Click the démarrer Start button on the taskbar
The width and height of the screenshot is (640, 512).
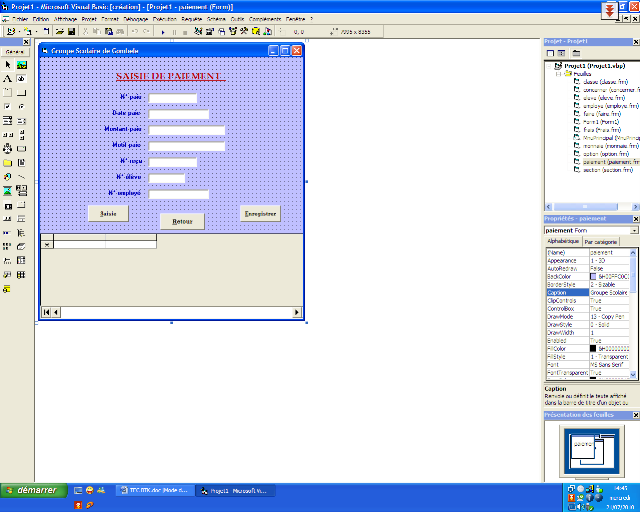point(33,491)
